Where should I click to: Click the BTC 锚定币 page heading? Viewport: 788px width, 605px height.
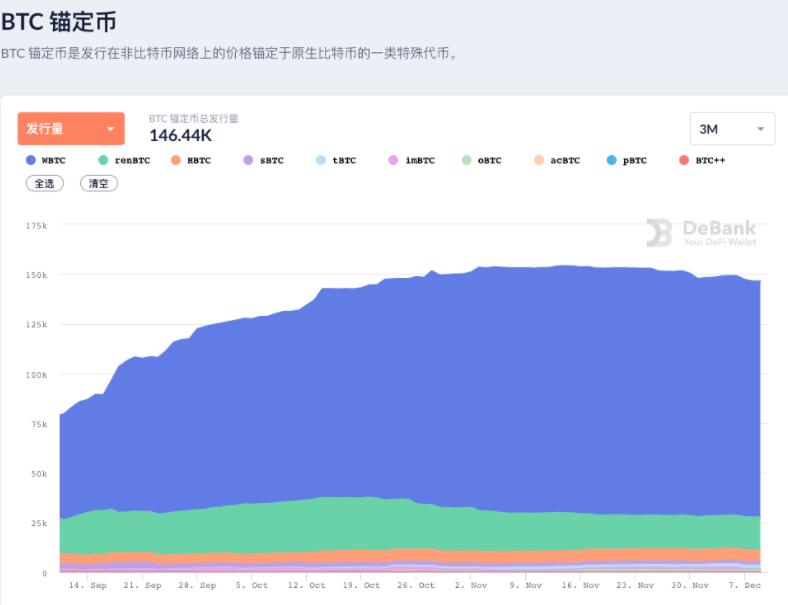pyautogui.click(x=59, y=22)
